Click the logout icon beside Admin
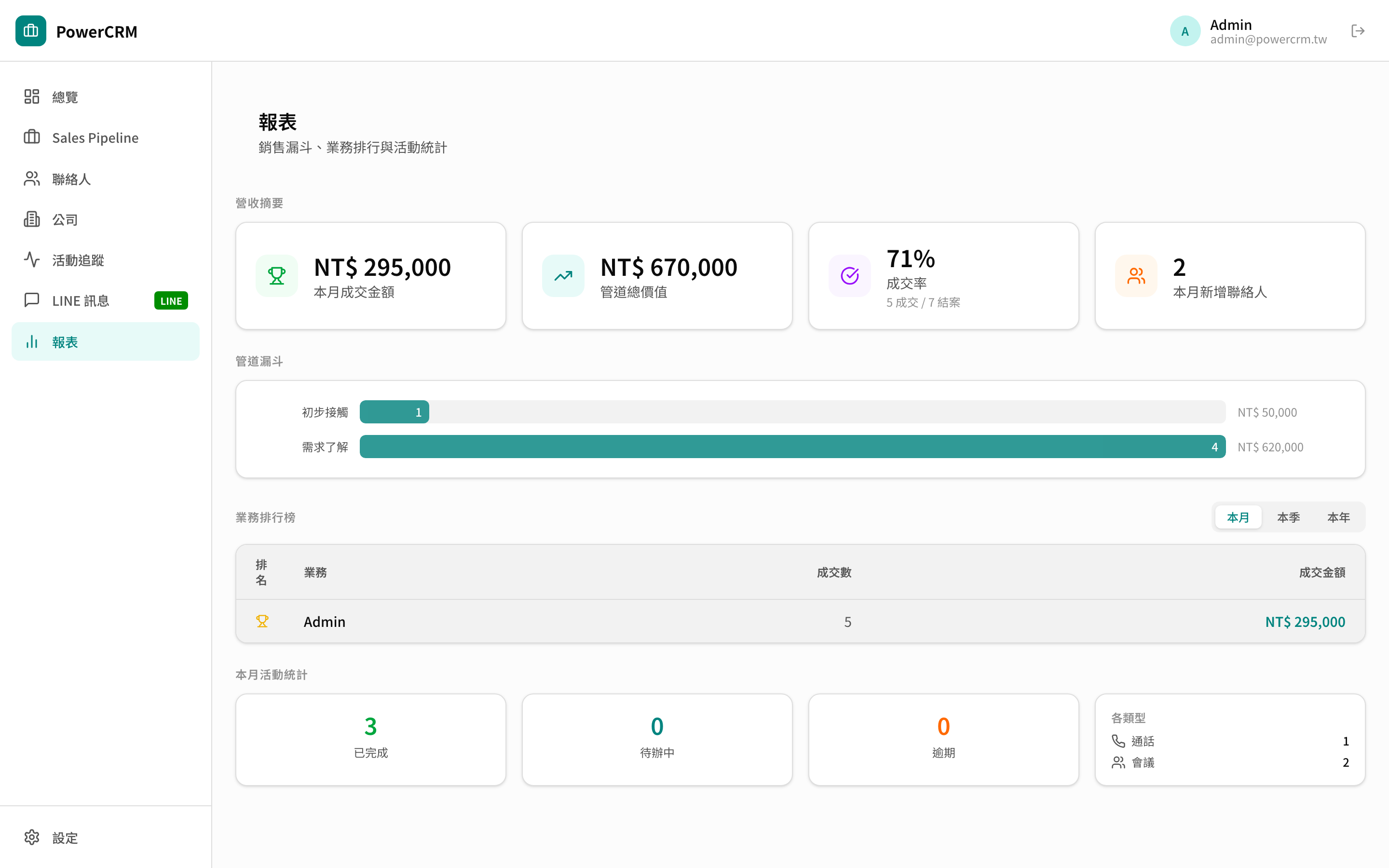The image size is (1389, 868). (1358, 31)
